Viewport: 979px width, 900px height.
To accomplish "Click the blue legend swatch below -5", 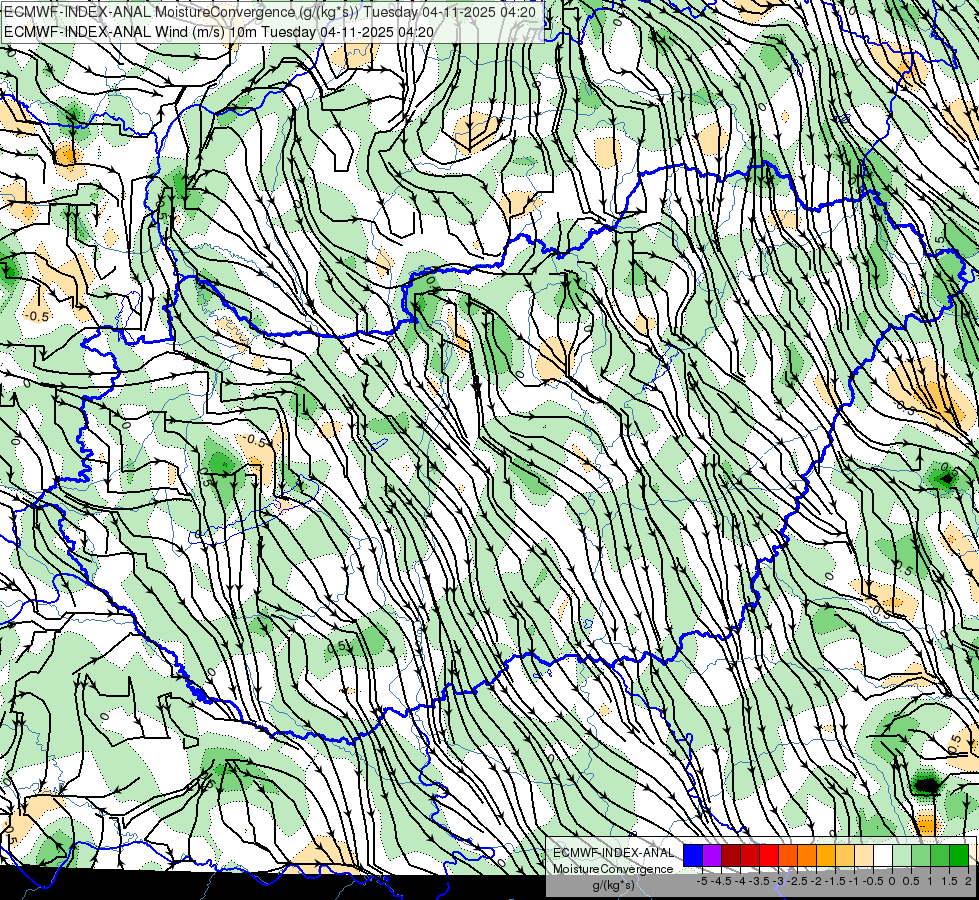I will (x=693, y=856).
